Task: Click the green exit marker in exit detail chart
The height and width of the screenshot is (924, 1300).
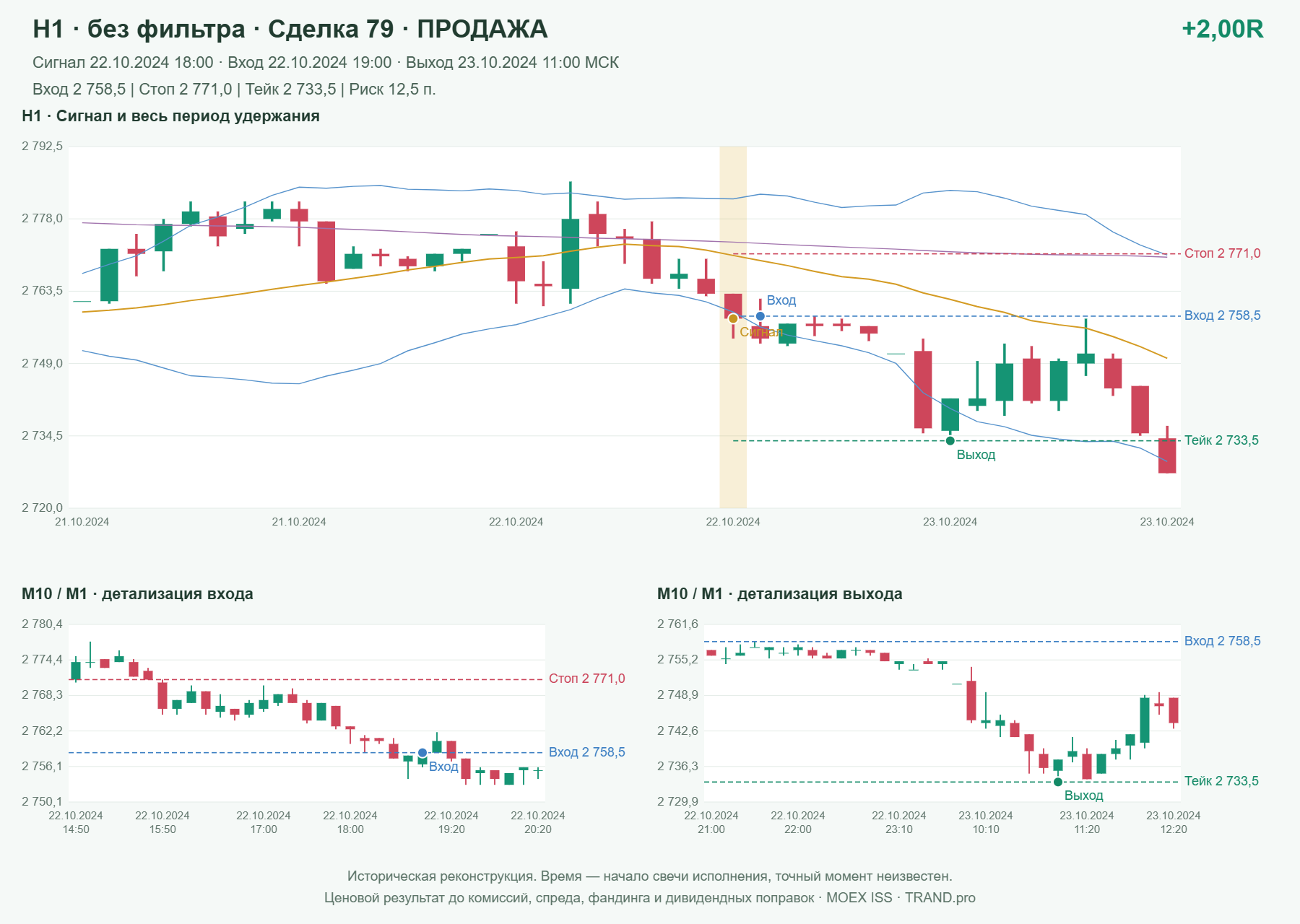Action: click(1058, 782)
